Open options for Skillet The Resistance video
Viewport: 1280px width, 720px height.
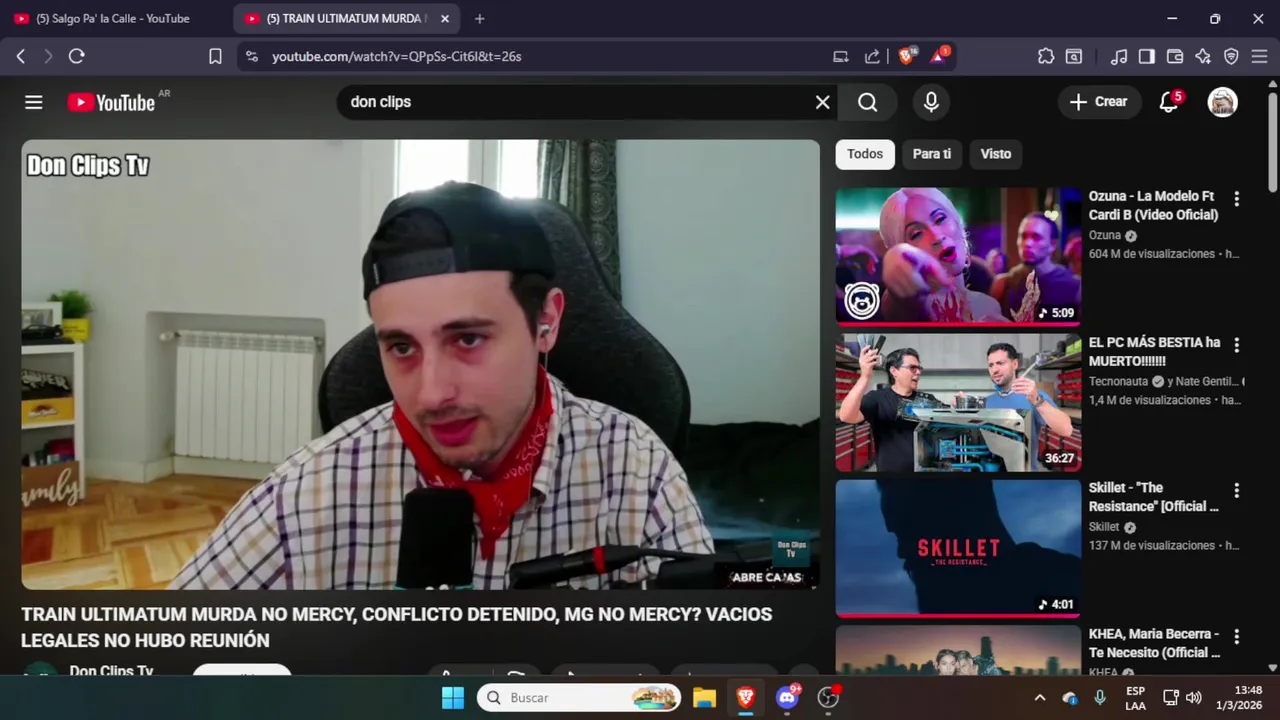pyautogui.click(x=1236, y=491)
